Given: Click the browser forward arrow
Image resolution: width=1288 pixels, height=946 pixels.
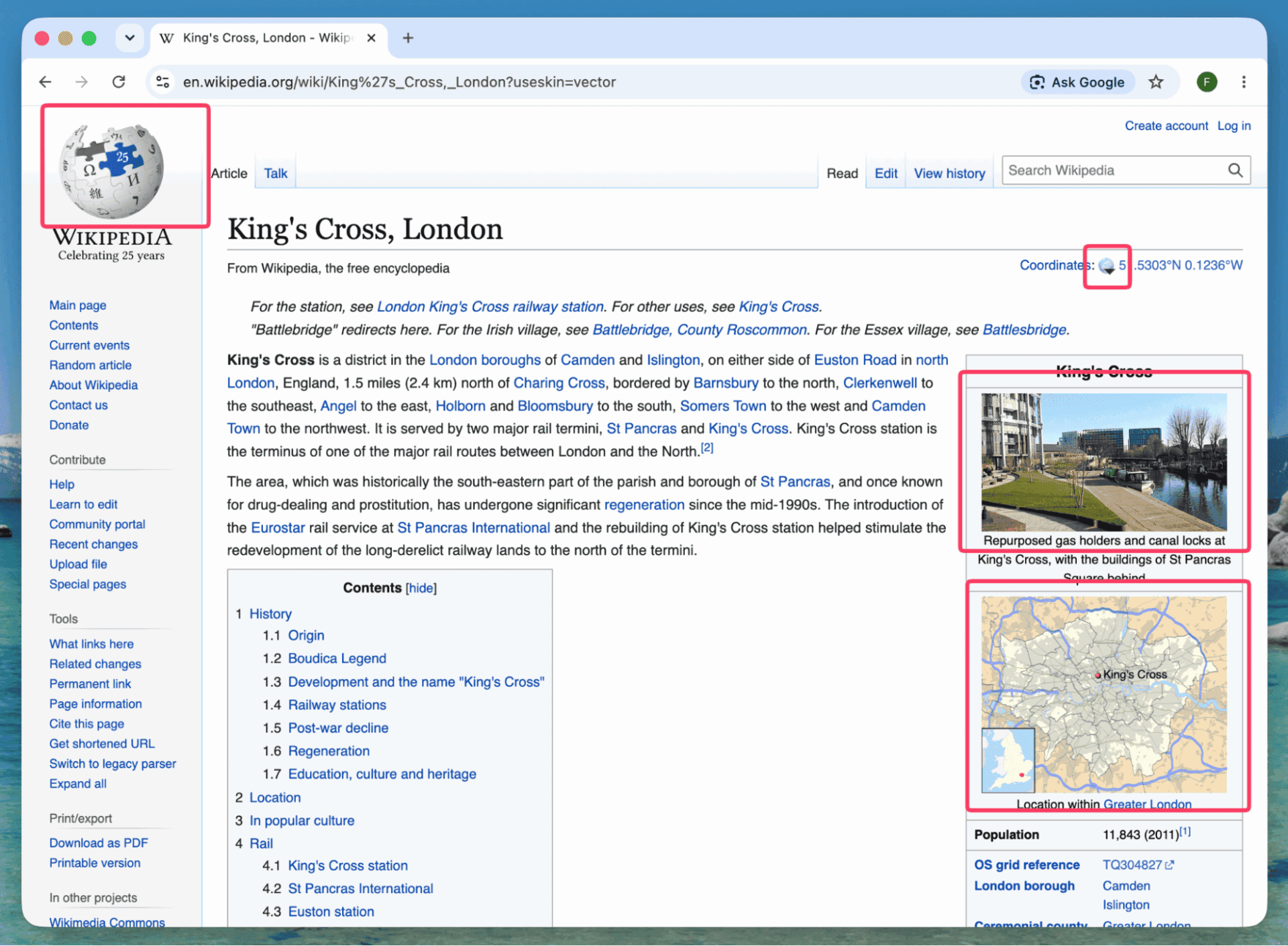Looking at the screenshot, I should 82,82.
